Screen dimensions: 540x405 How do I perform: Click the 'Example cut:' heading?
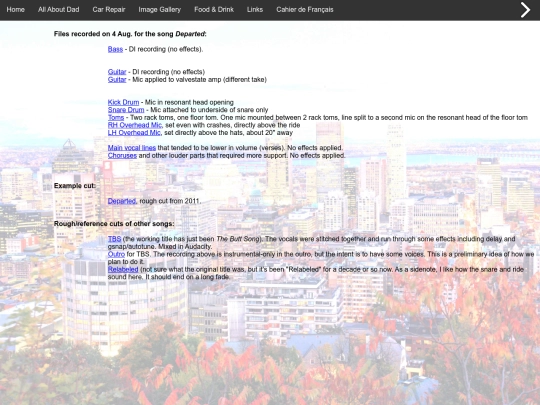tap(75, 186)
